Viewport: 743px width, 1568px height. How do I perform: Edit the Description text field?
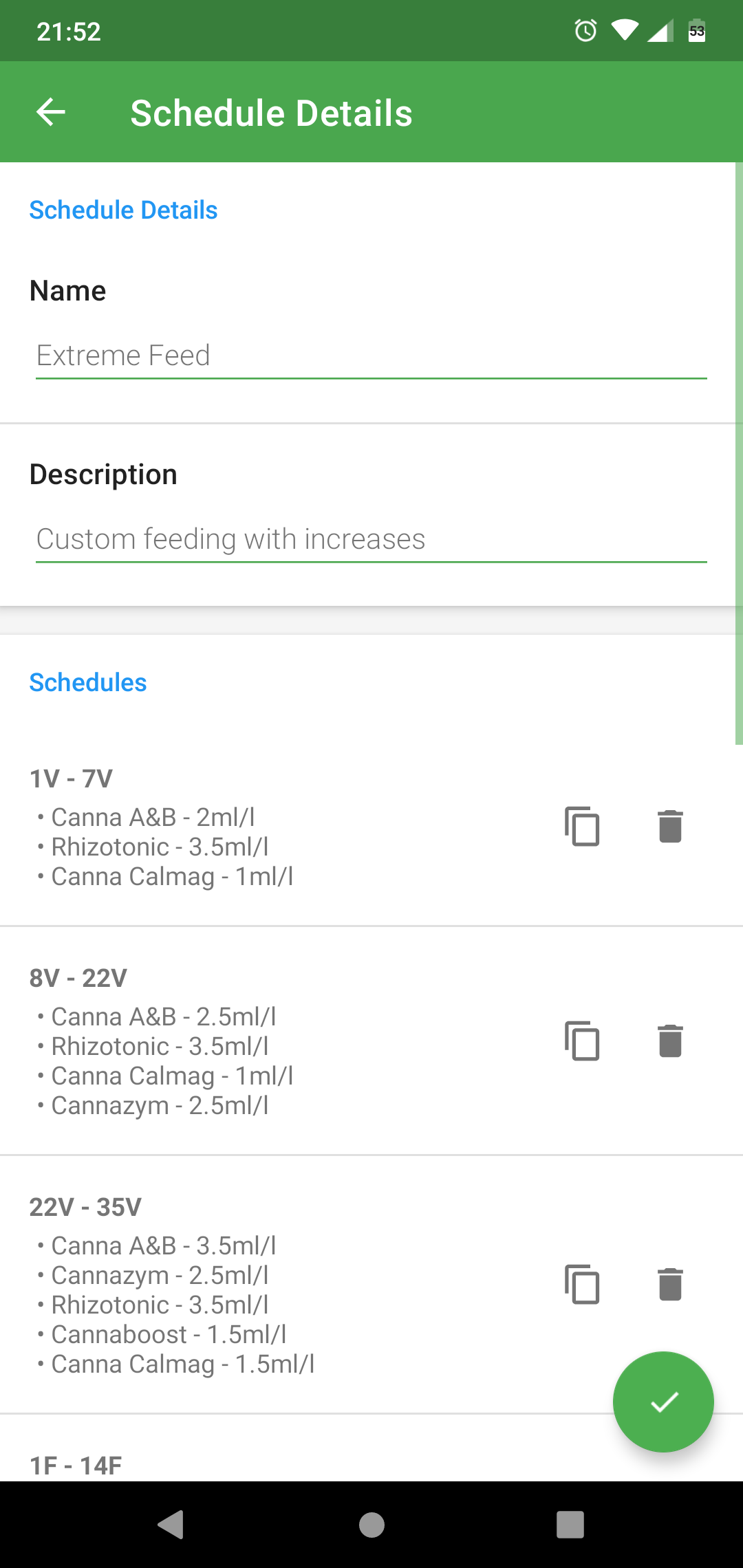[371, 540]
